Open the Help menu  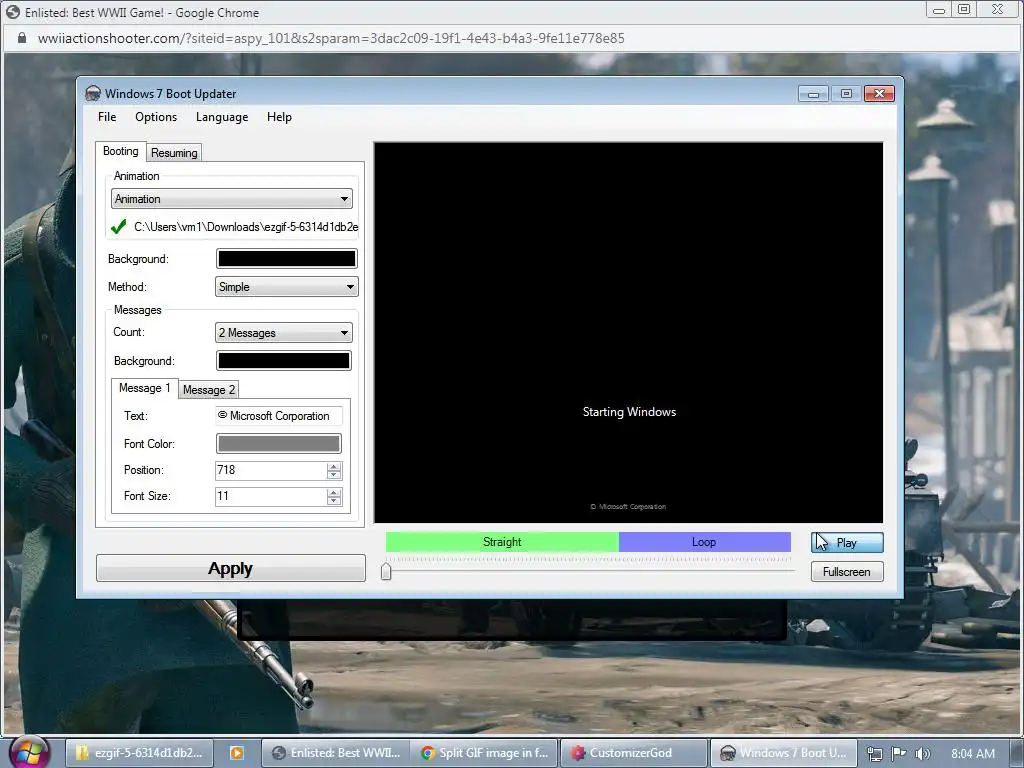tap(279, 117)
